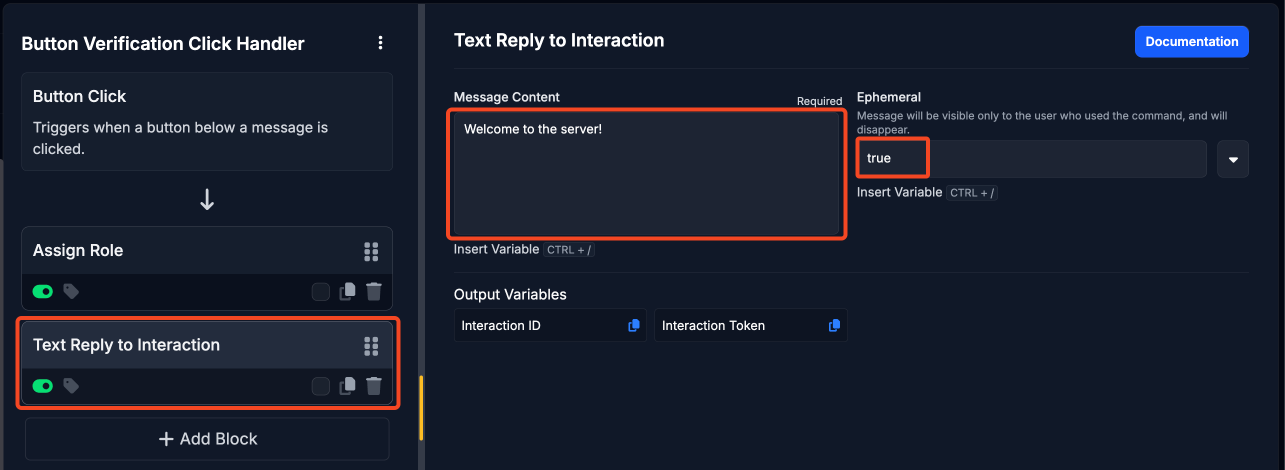
Task: Click the tag icon in Text Reply block
Action: coord(71,386)
